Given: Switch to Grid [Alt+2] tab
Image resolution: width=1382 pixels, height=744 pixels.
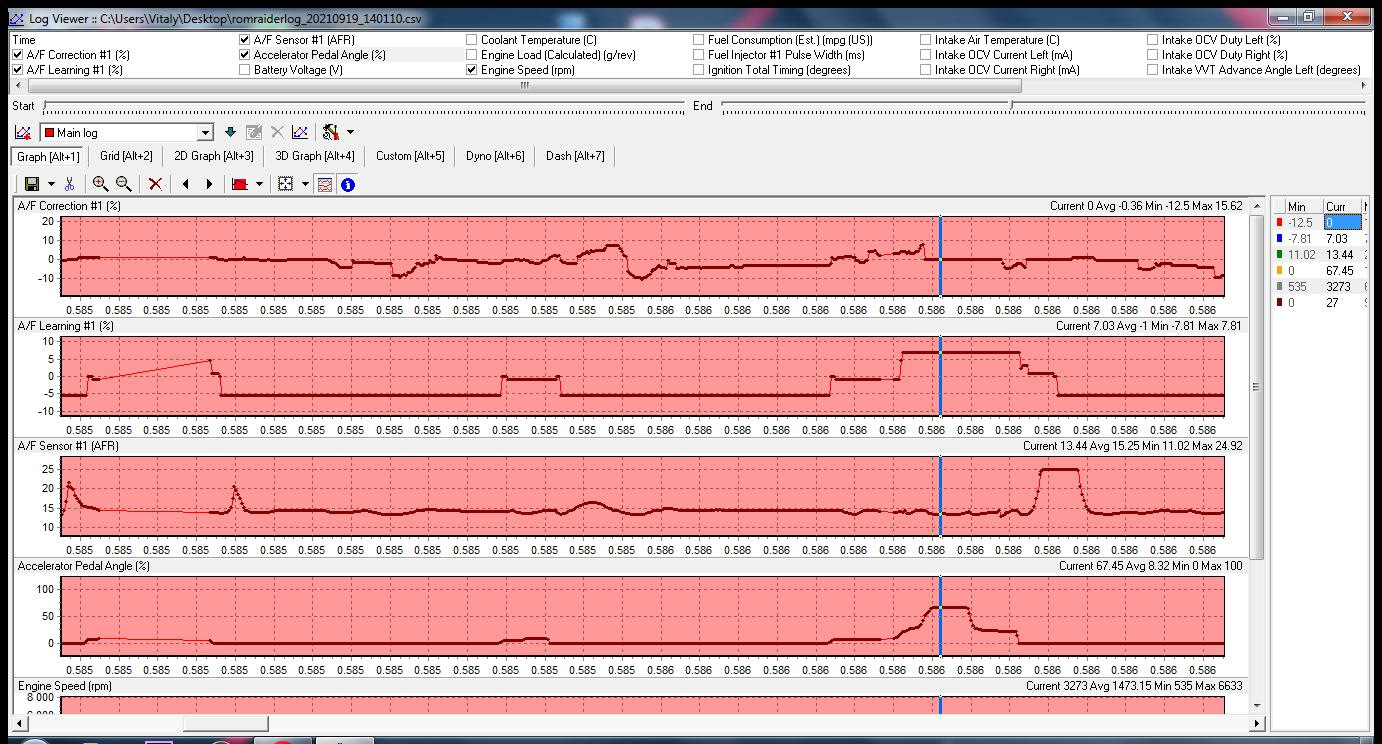Looking at the screenshot, I should (126, 156).
